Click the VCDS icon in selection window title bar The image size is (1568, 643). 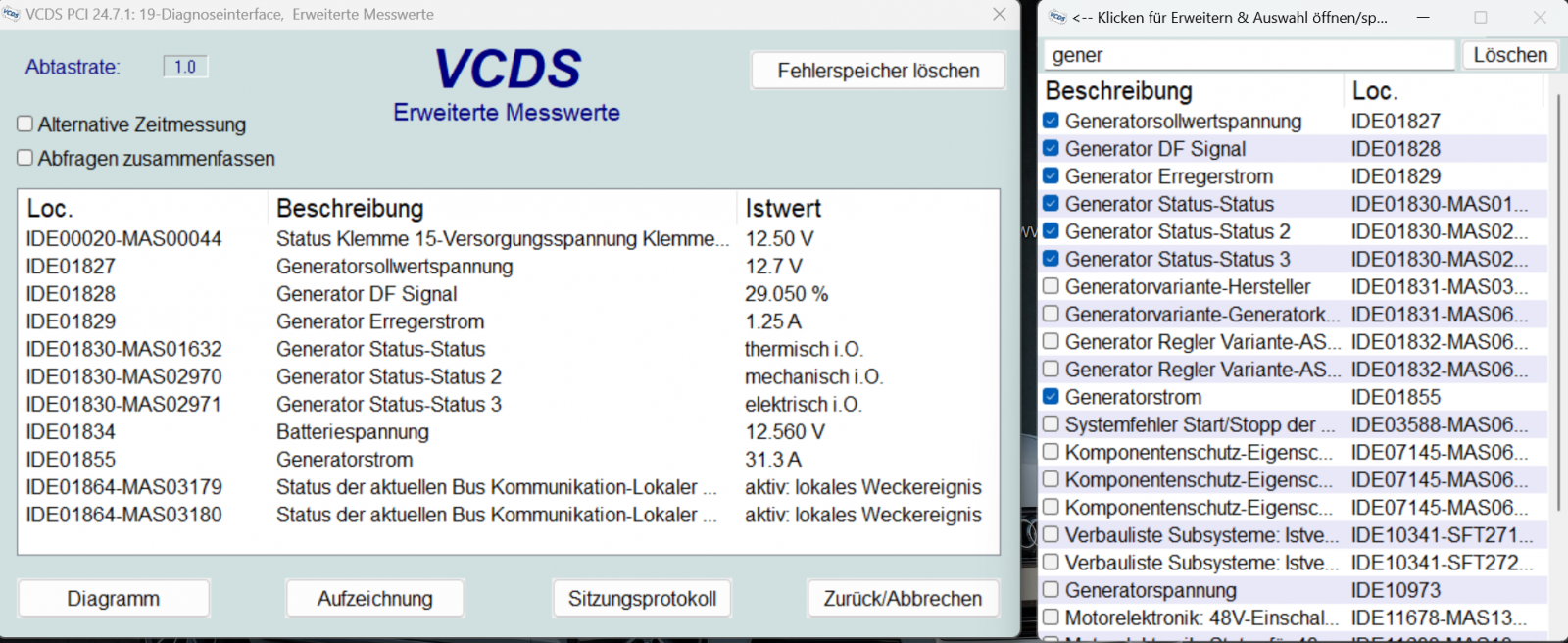click(x=1057, y=17)
